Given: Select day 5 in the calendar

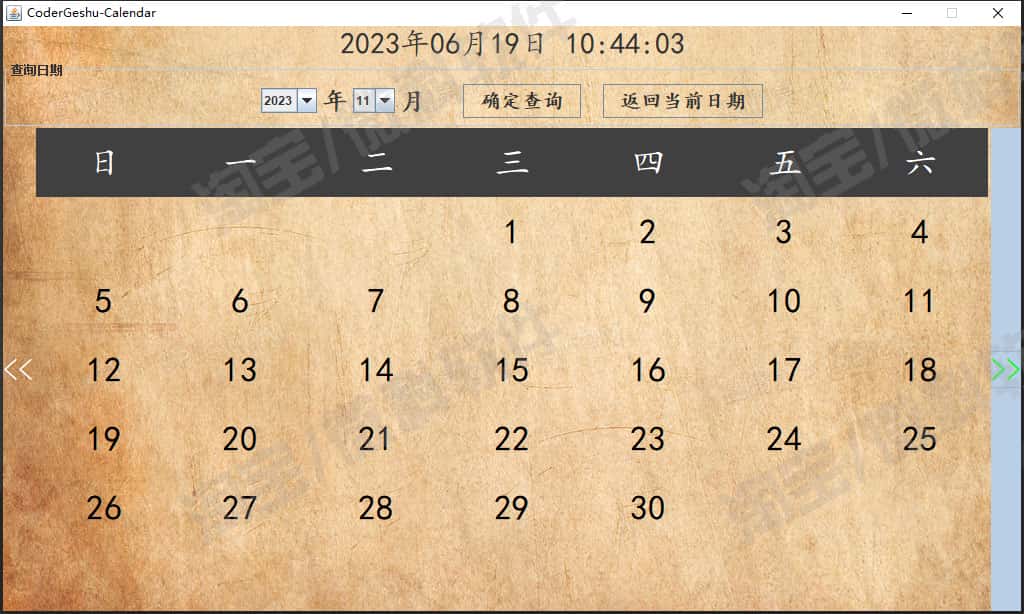Looking at the screenshot, I should pos(103,301).
